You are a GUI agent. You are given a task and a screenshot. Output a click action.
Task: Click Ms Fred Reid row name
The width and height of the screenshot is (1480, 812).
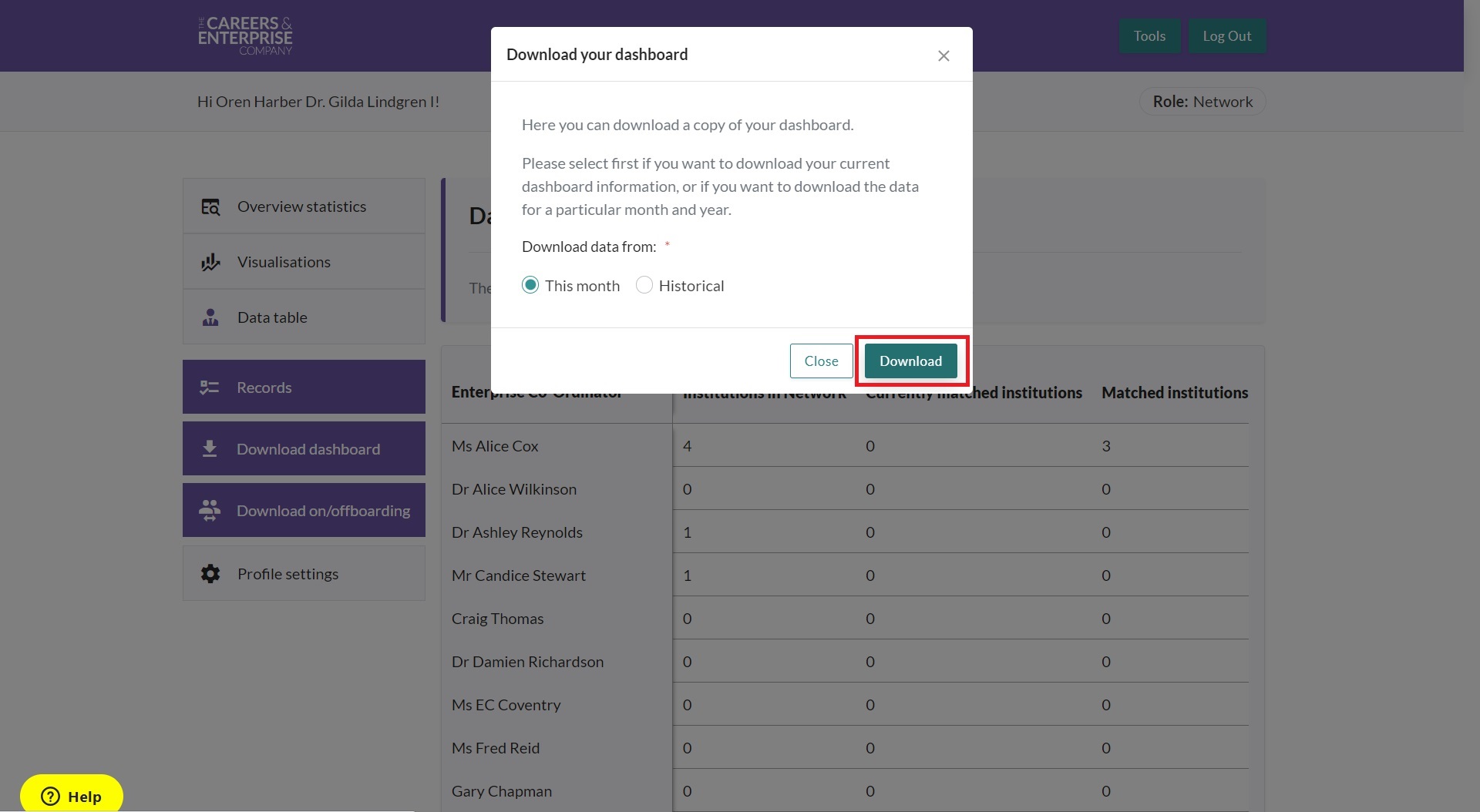pos(496,748)
